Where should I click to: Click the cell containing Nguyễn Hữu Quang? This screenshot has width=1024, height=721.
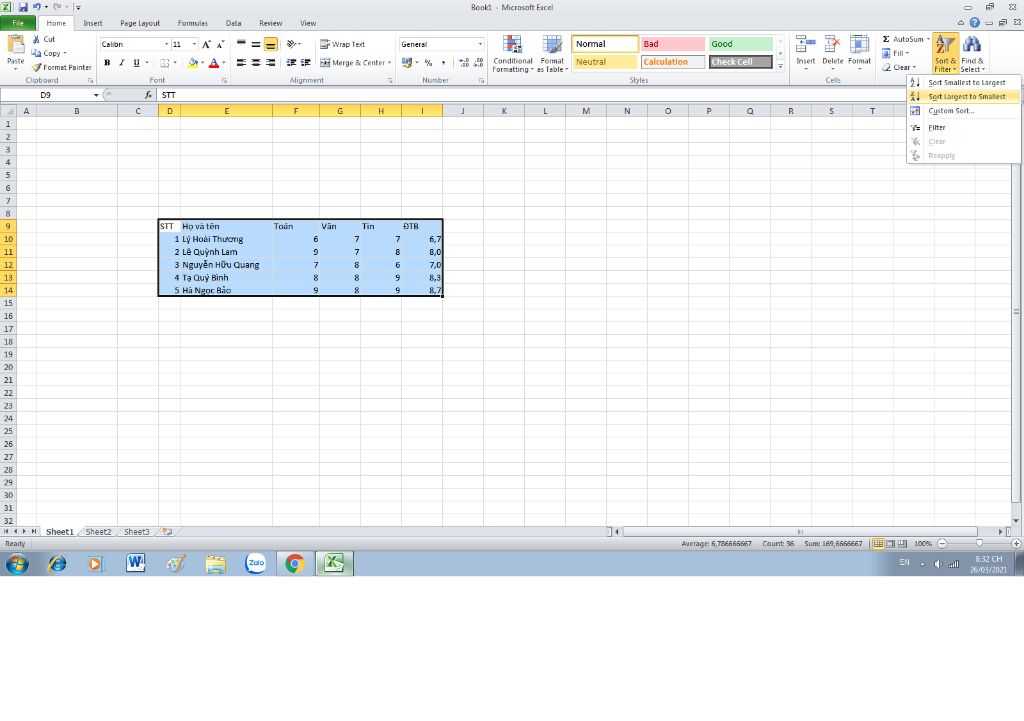point(226,265)
